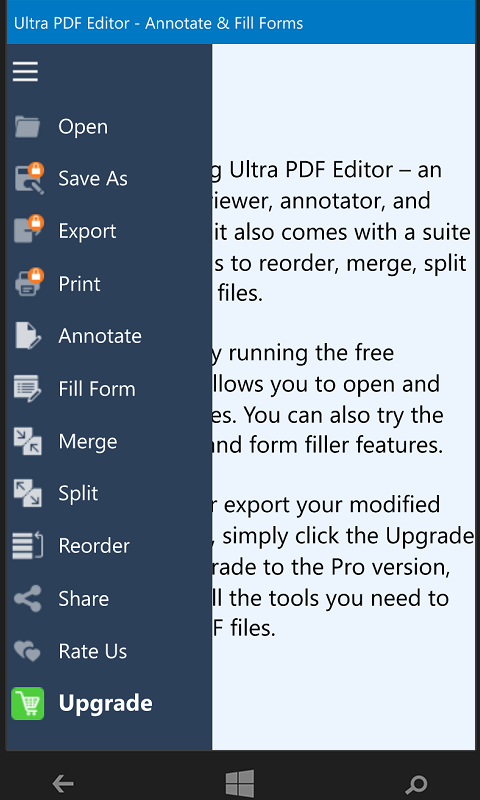Image resolution: width=480 pixels, height=800 pixels.
Task: Click the Merge arrows icon
Action: pyautogui.click(x=28, y=441)
